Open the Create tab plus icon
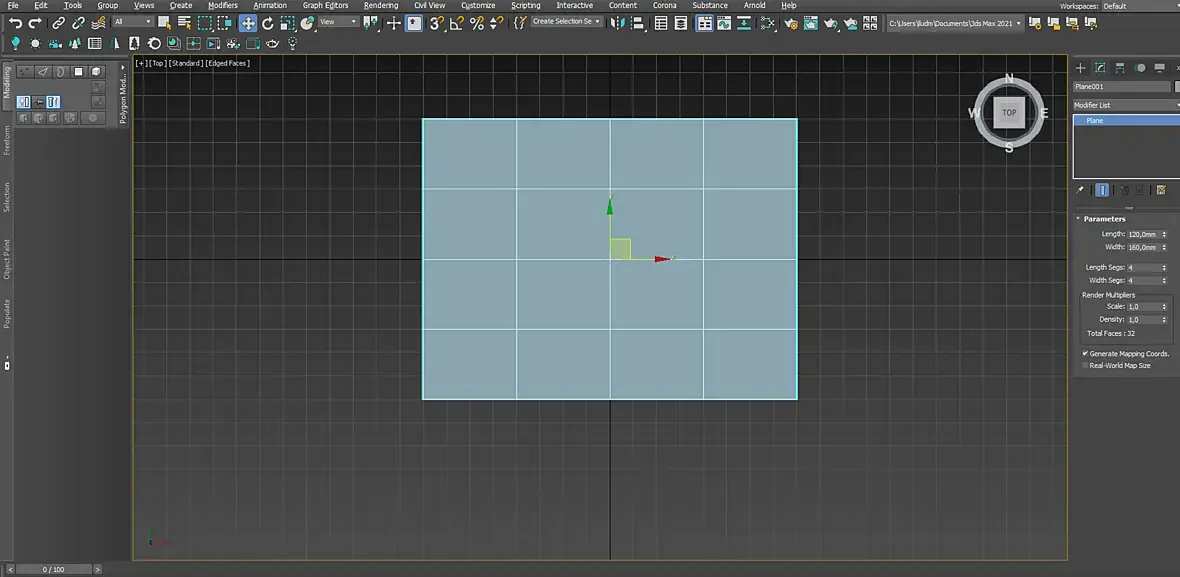1180x577 pixels. (1080, 68)
